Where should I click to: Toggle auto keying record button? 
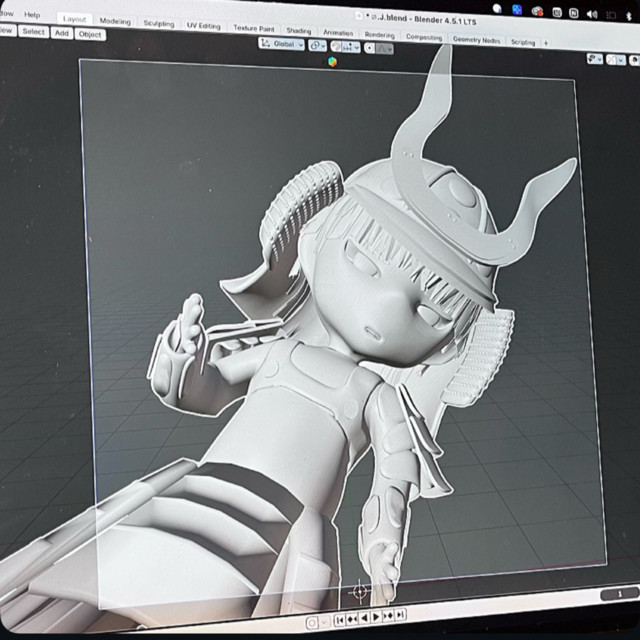click(x=311, y=621)
